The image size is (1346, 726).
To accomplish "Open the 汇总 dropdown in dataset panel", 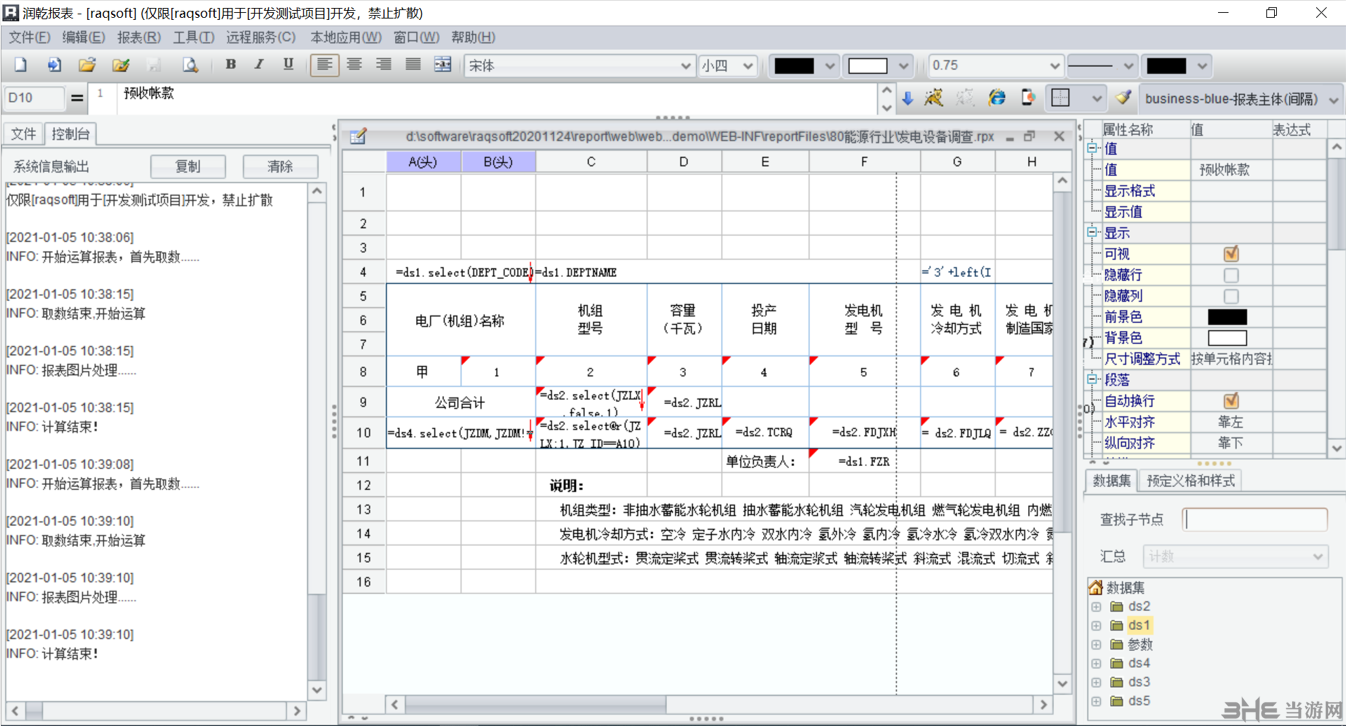I will (1236, 556).
